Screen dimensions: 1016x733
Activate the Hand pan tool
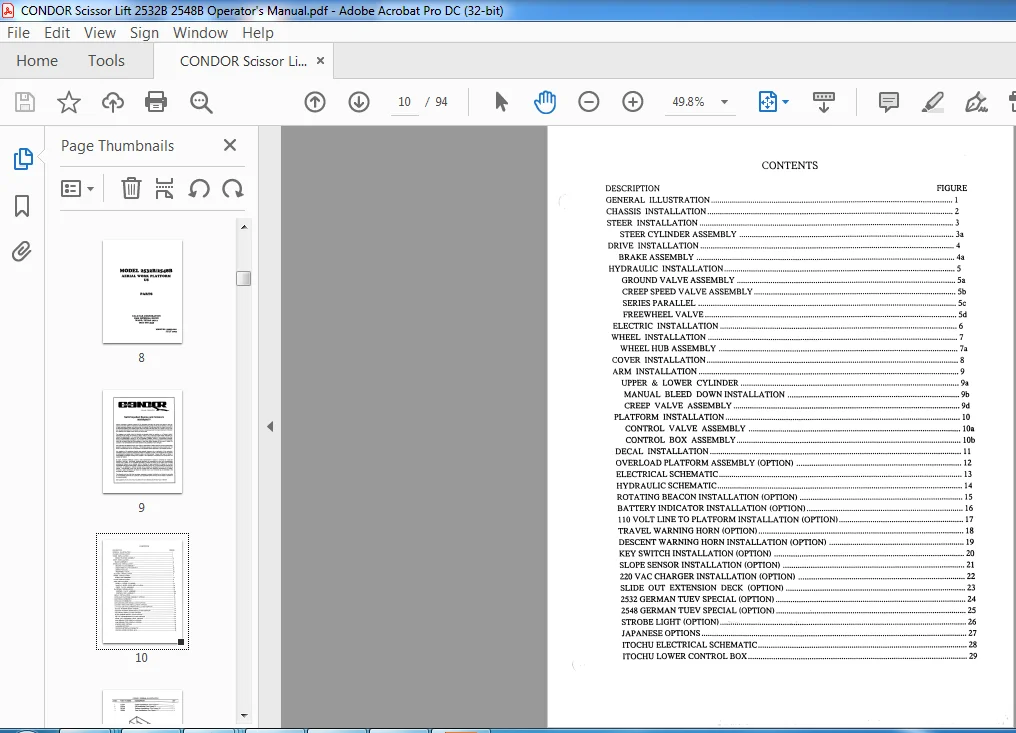(x=545, y=102)
